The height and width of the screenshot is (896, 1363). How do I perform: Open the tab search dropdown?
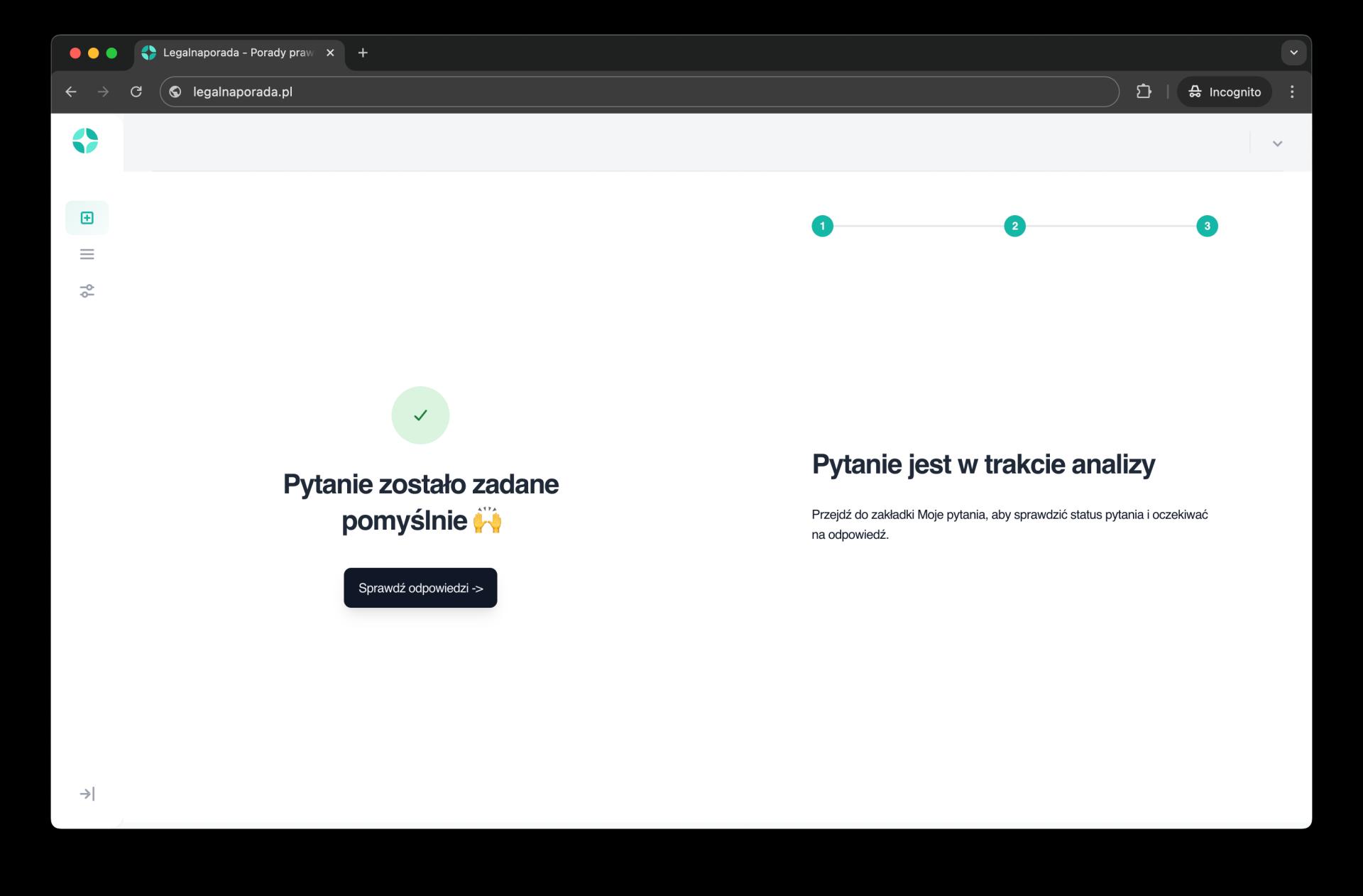pyautogui.click(x=1293, y=53)
